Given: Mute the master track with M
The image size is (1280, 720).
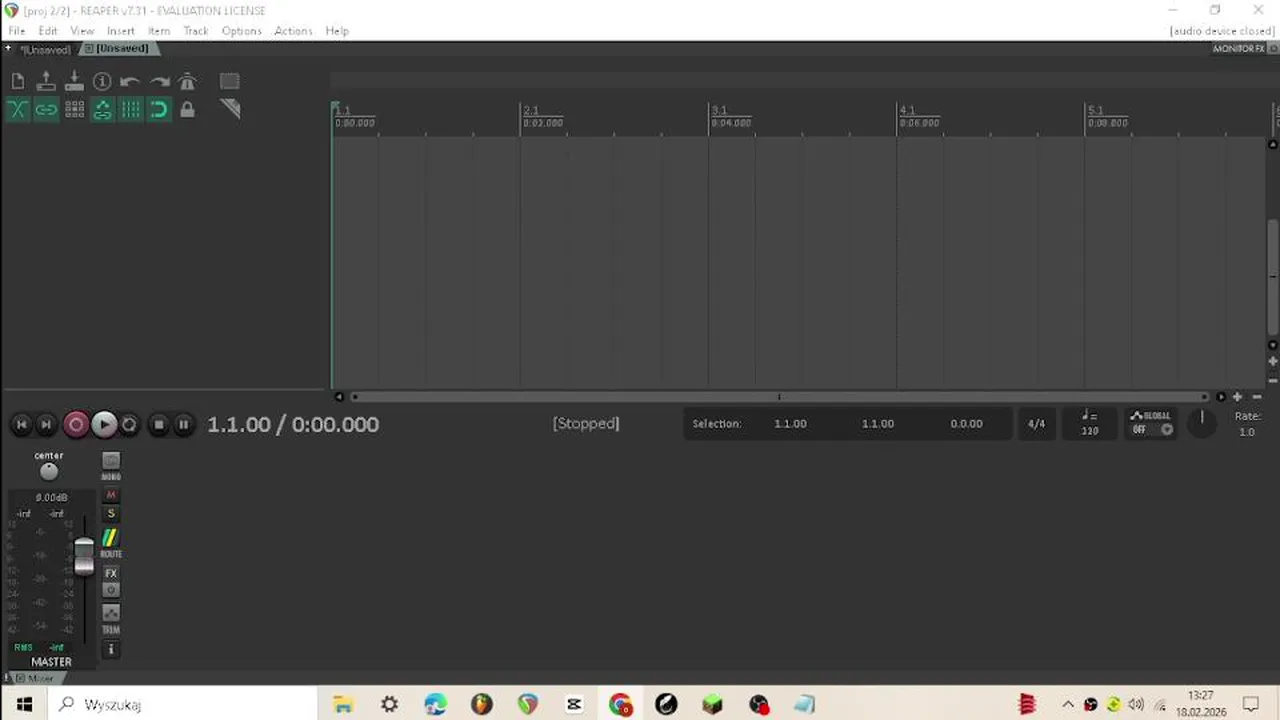Looking at the screenshot, I should point(111,495).
